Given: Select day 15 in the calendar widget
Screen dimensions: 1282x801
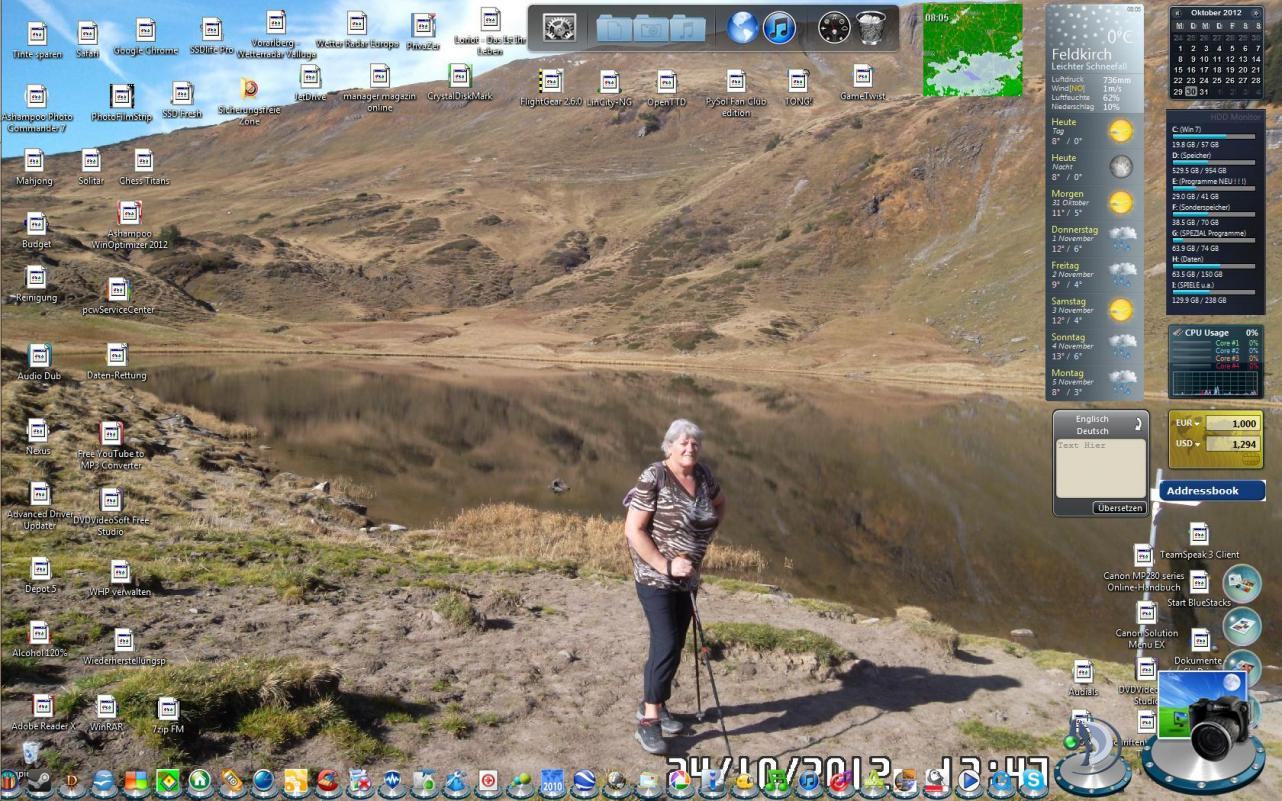Looking at the screenshot, I should point(1178,70).
